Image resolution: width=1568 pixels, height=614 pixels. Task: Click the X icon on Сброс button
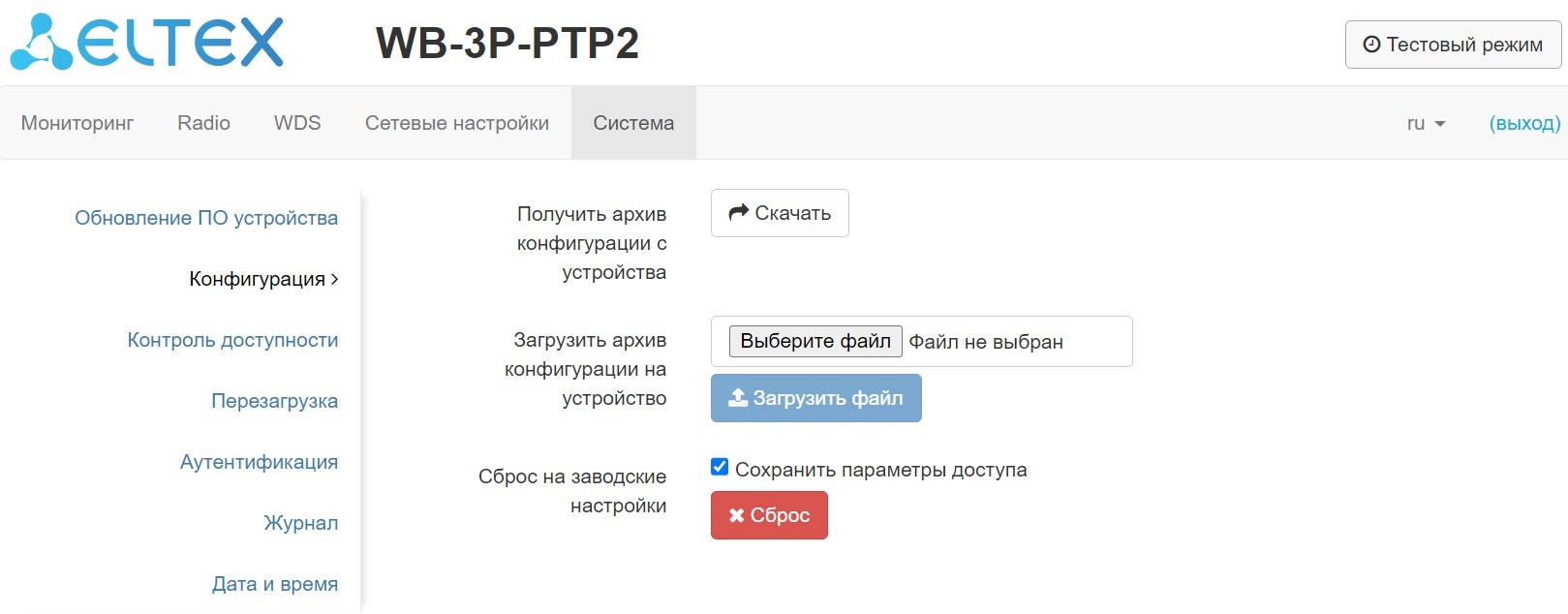tap(737, 515)
